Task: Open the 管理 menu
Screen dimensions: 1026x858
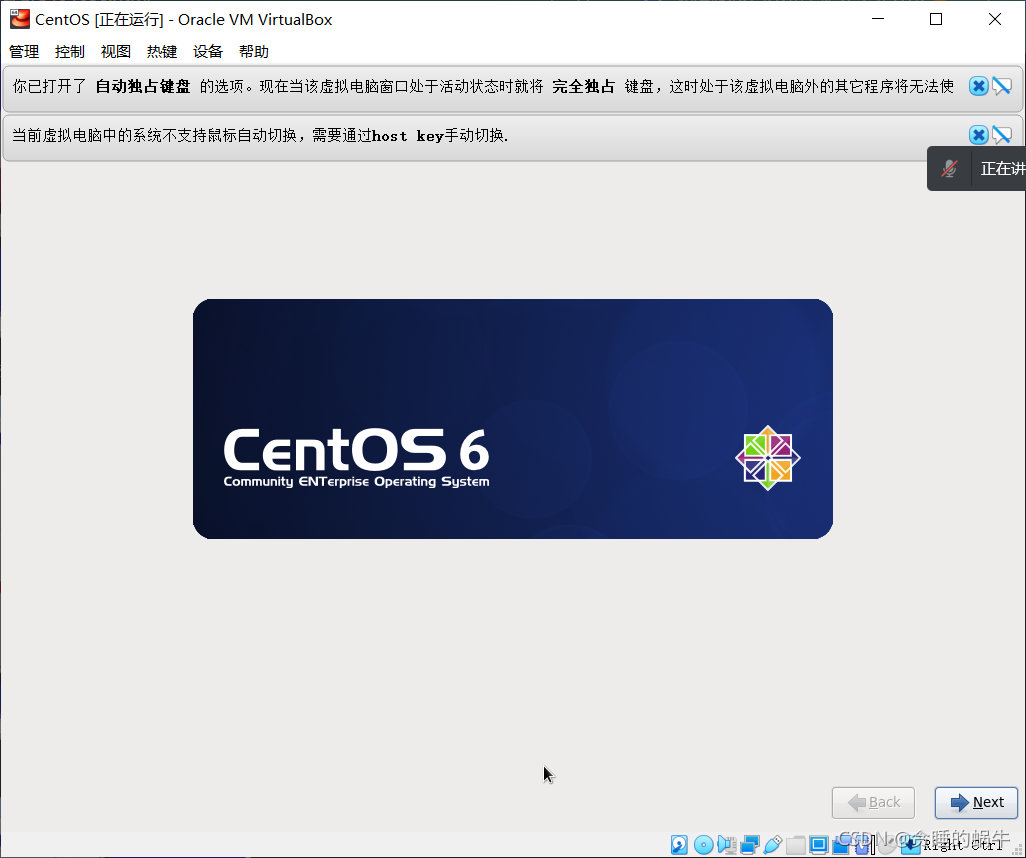Action: pyautogui.click(x=24, y=52)
